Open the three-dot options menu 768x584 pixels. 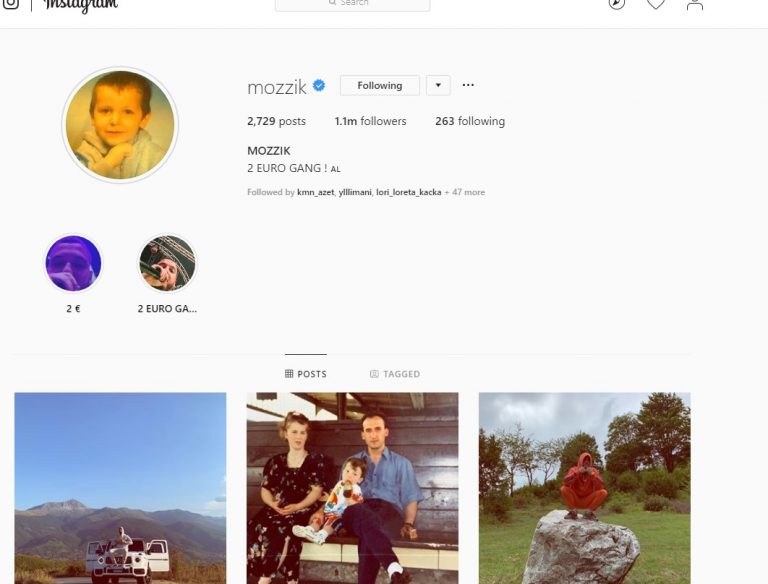(x=468, y=85)
